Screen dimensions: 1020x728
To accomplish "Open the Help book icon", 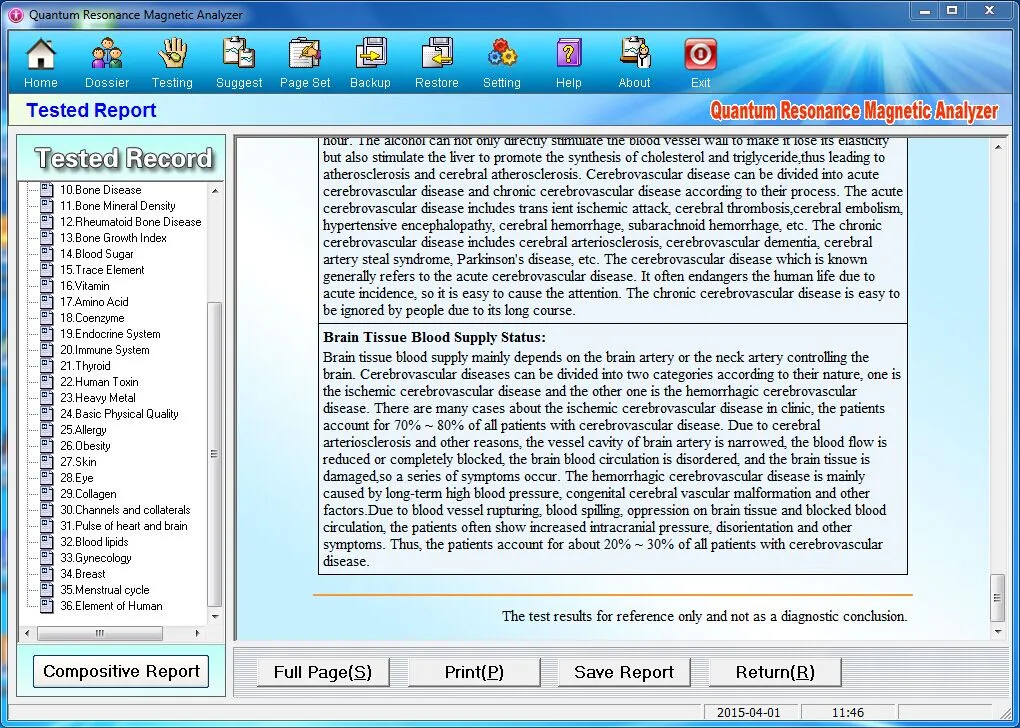I will click(569, 54).
